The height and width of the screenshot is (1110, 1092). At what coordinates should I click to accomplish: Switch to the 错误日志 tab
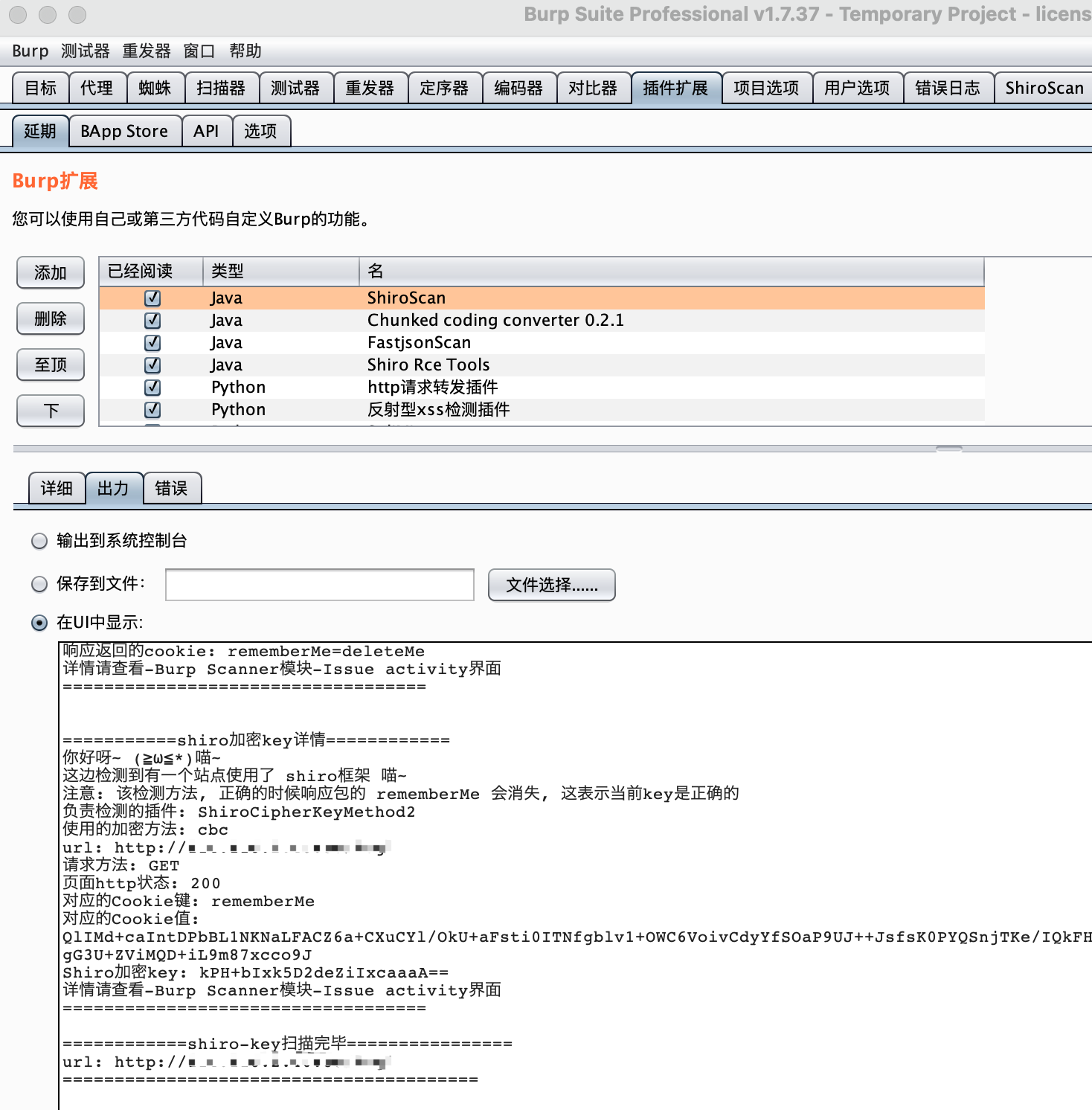pos(948,88)
